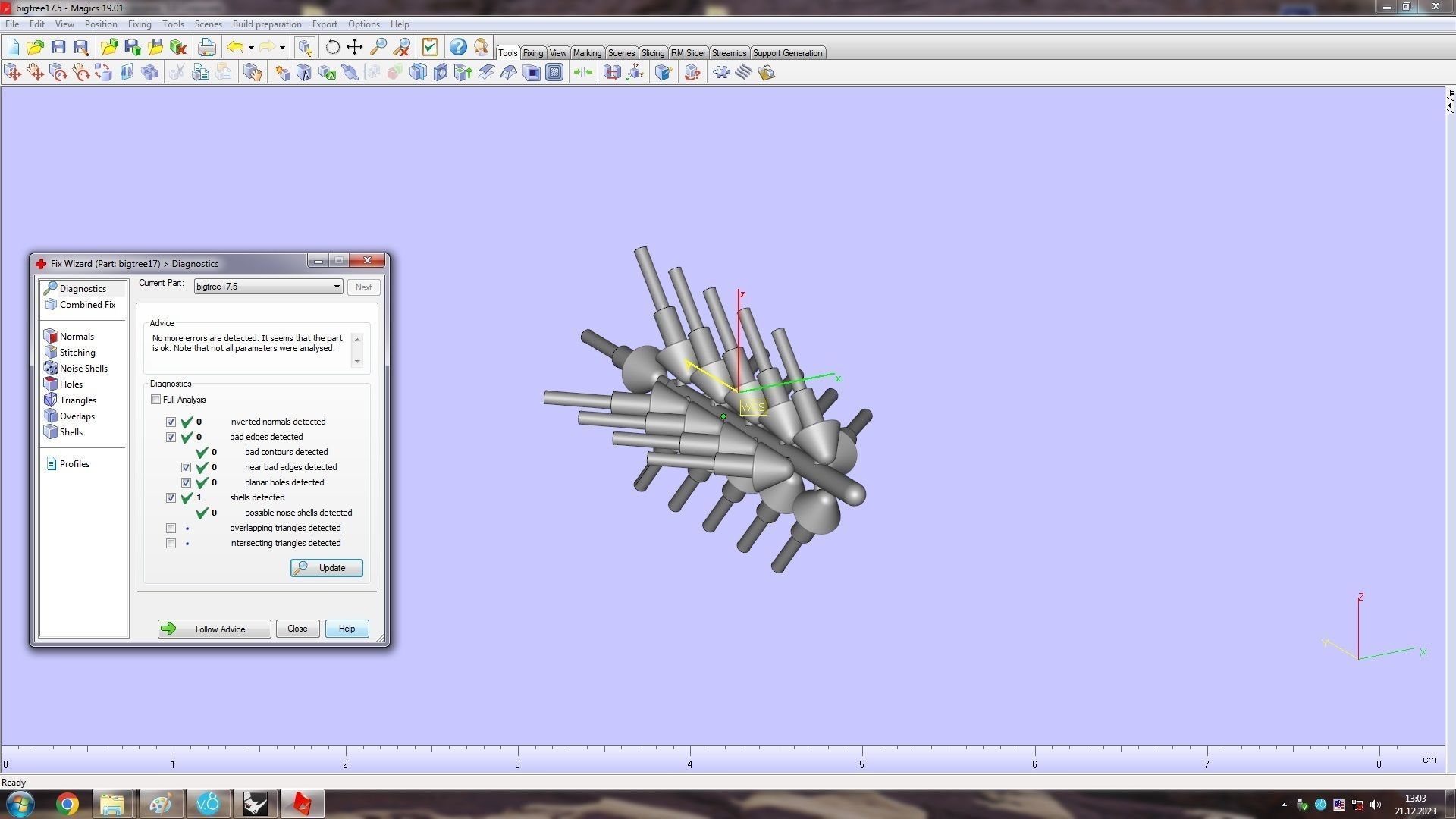Select the Rotate view tool
The height and width of the screenshot is (819, 1456).
(332, 47)
